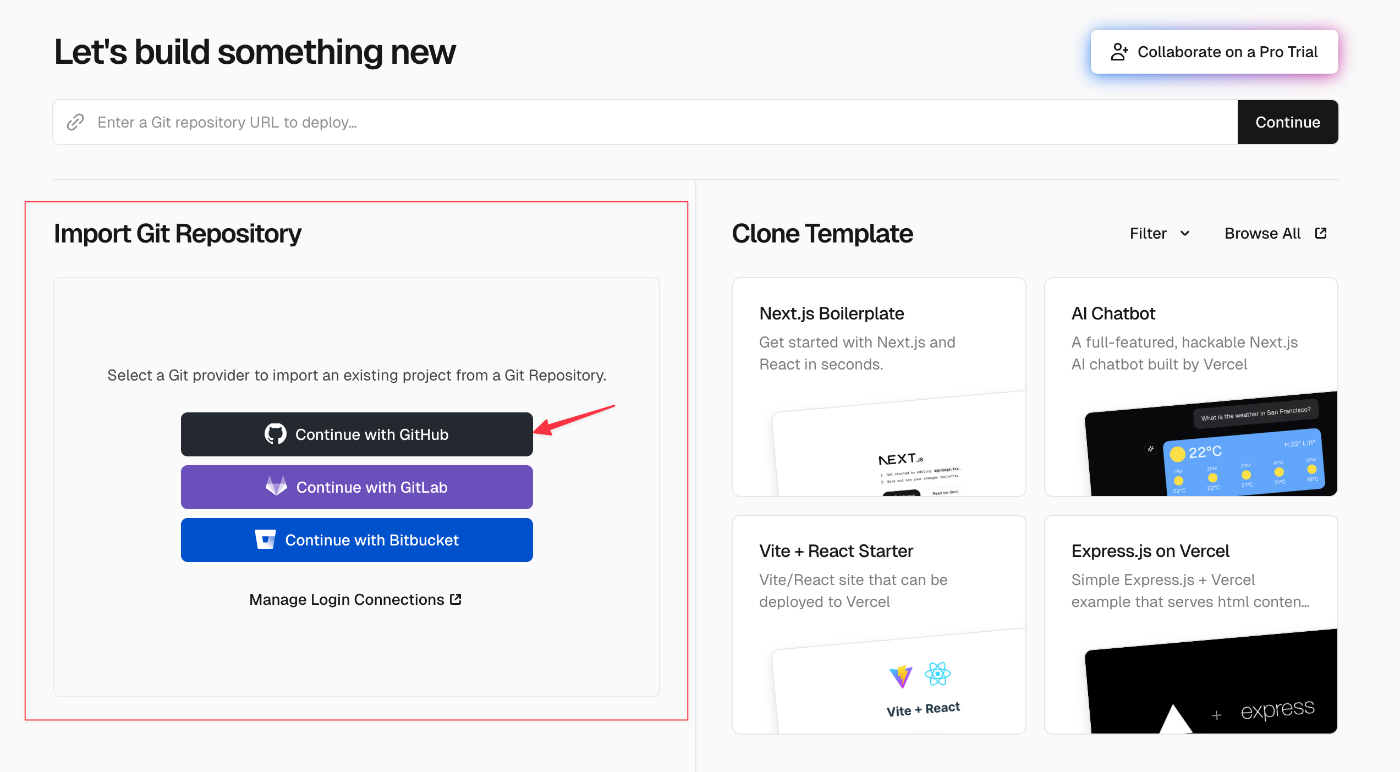Image resolution: width=1400 pixels, height=772 pixels.
Task: Continue with GitLab
Action: point(357,487)
